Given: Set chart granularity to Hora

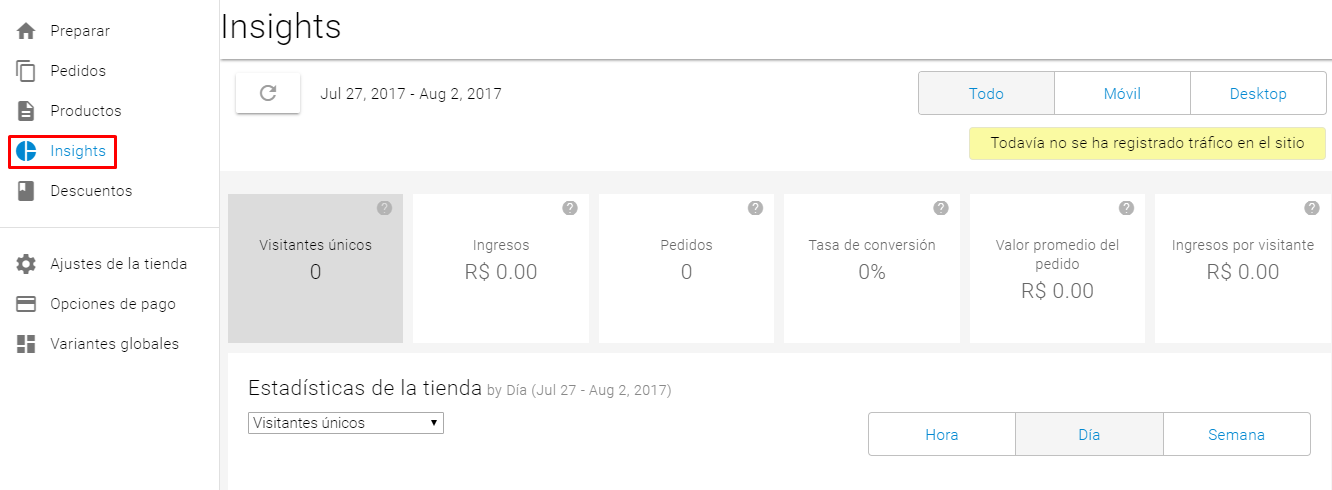Looking at the screenshot, I should (x=942, y=434).
